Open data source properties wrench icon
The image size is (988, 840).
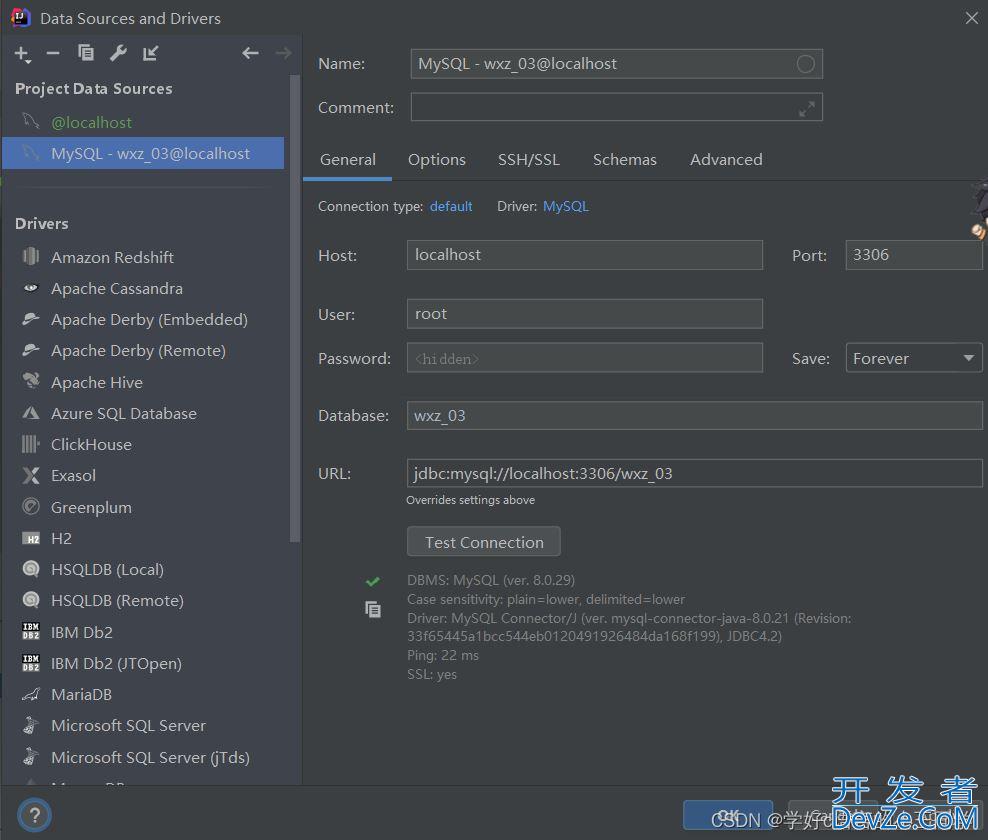118,53
